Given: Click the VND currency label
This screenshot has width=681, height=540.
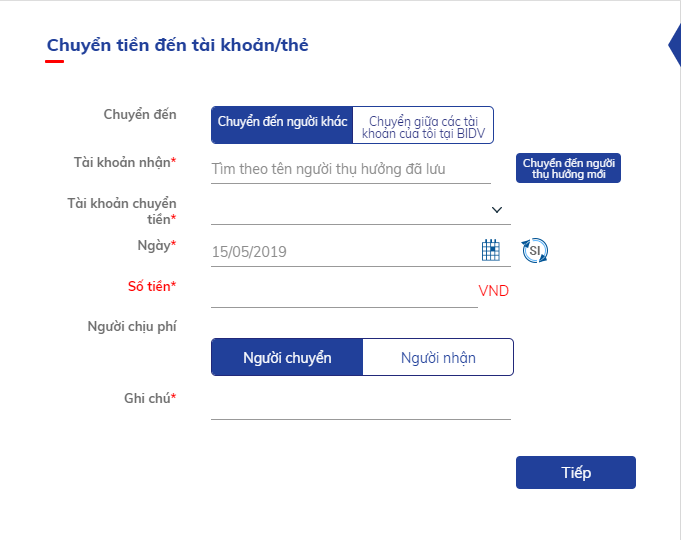Looking at the screenshot, I should pos(493,291).
